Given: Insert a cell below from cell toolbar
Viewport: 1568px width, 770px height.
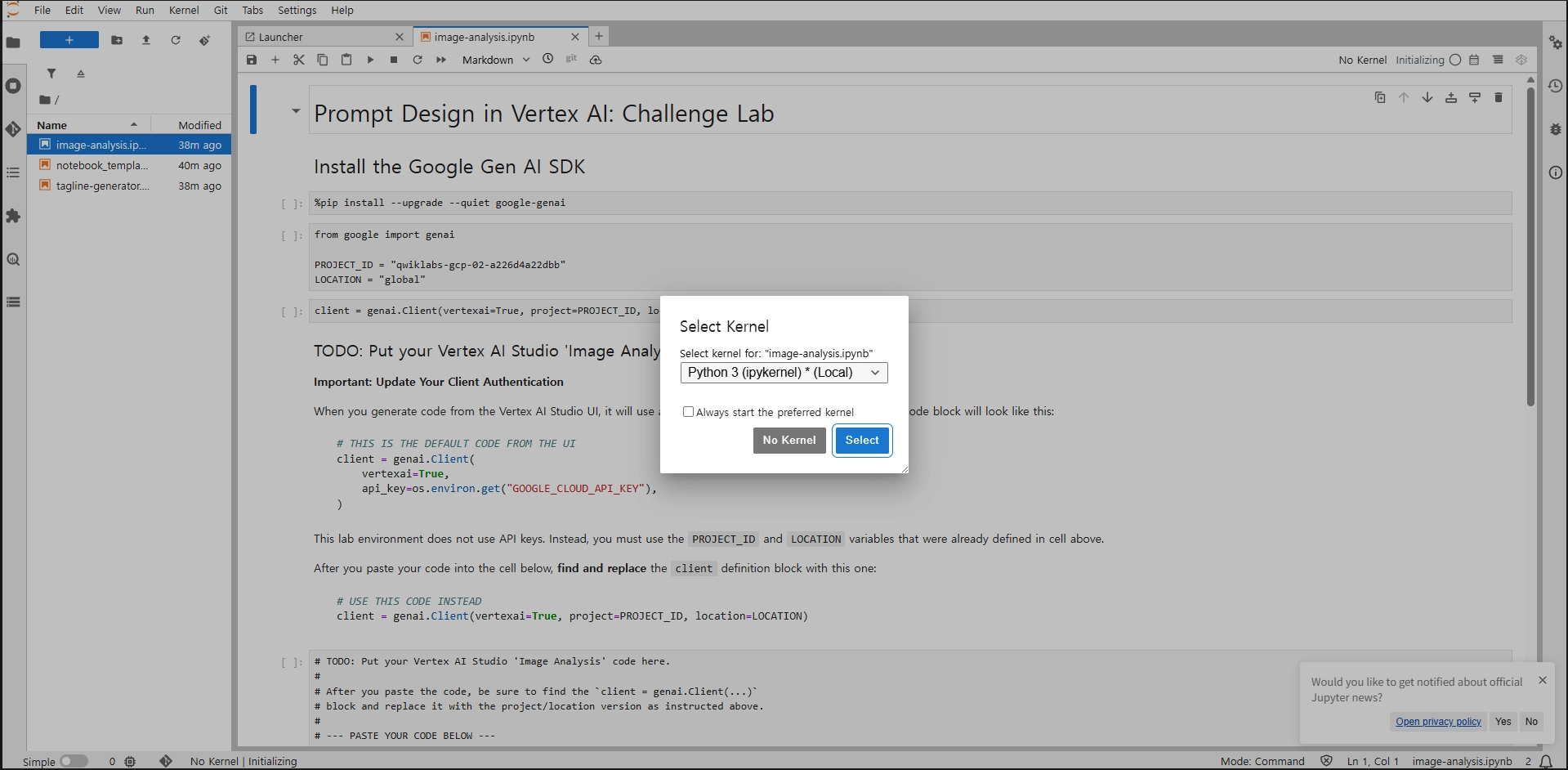Looking at the screenshot, I should 1475,97.
